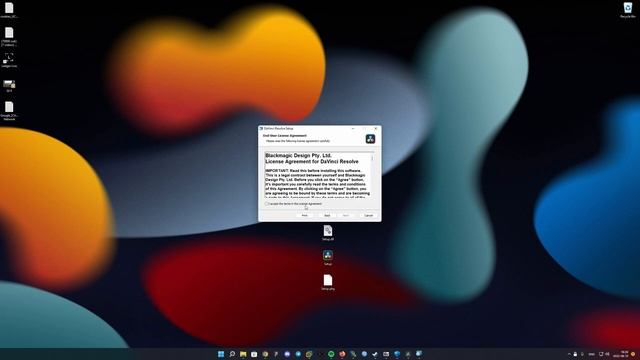Close the DaVinci Resolve Setup window
Screen dimensions: 640x360
(x=376, y=128)
